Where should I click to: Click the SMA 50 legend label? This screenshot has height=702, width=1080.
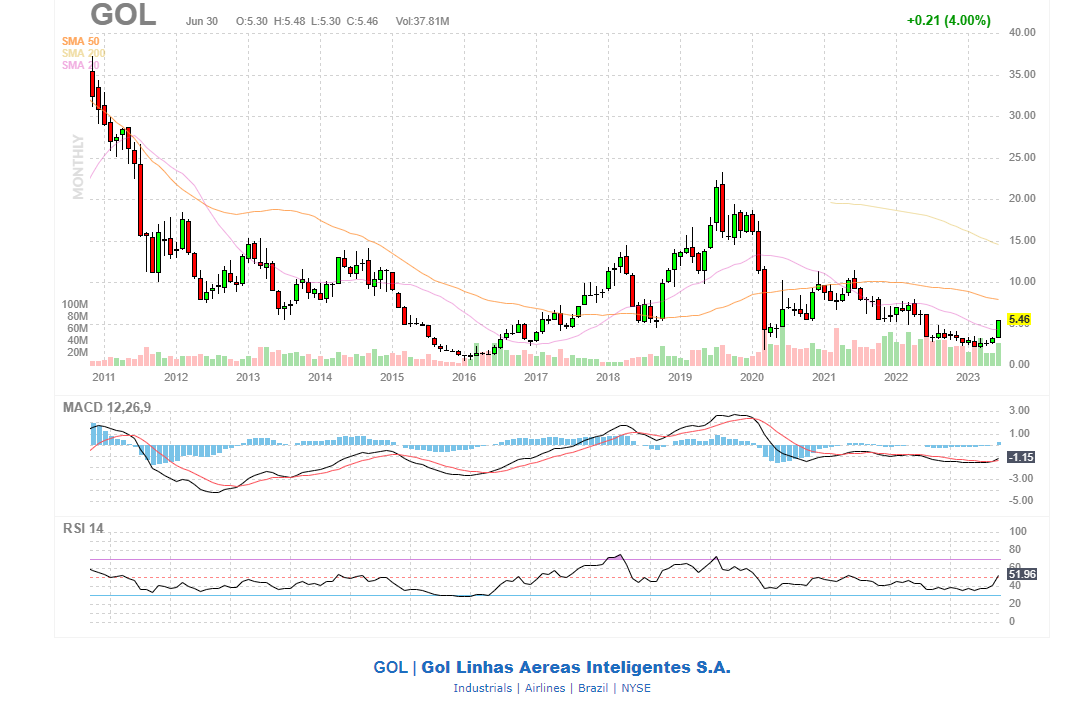point(80,41)
